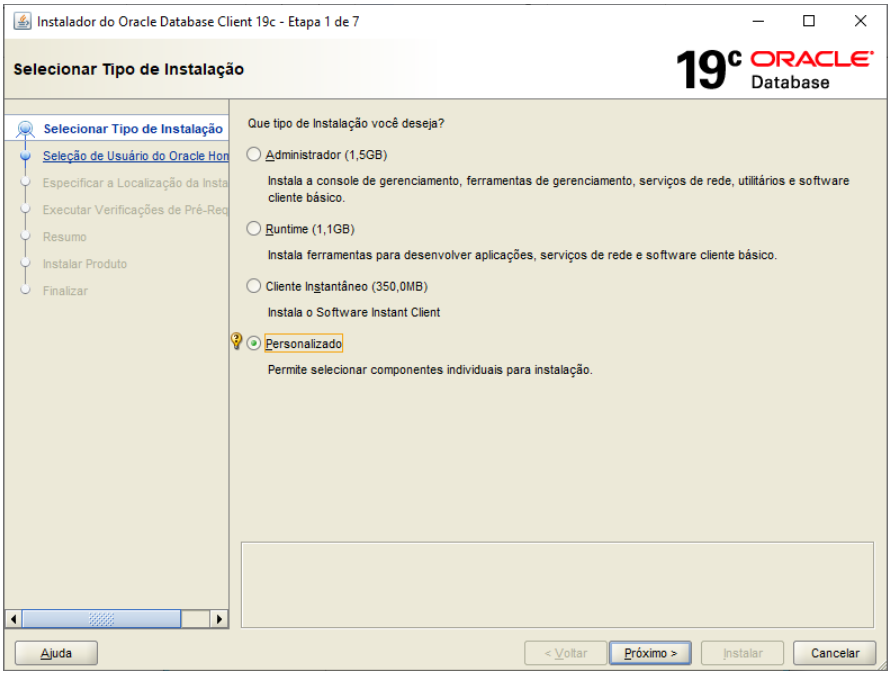Screen dimensions: 890x673
Task: Open the Seleção de Usuário do Oracle Home step
Action: pyautogui.click(x=136, y=155)
